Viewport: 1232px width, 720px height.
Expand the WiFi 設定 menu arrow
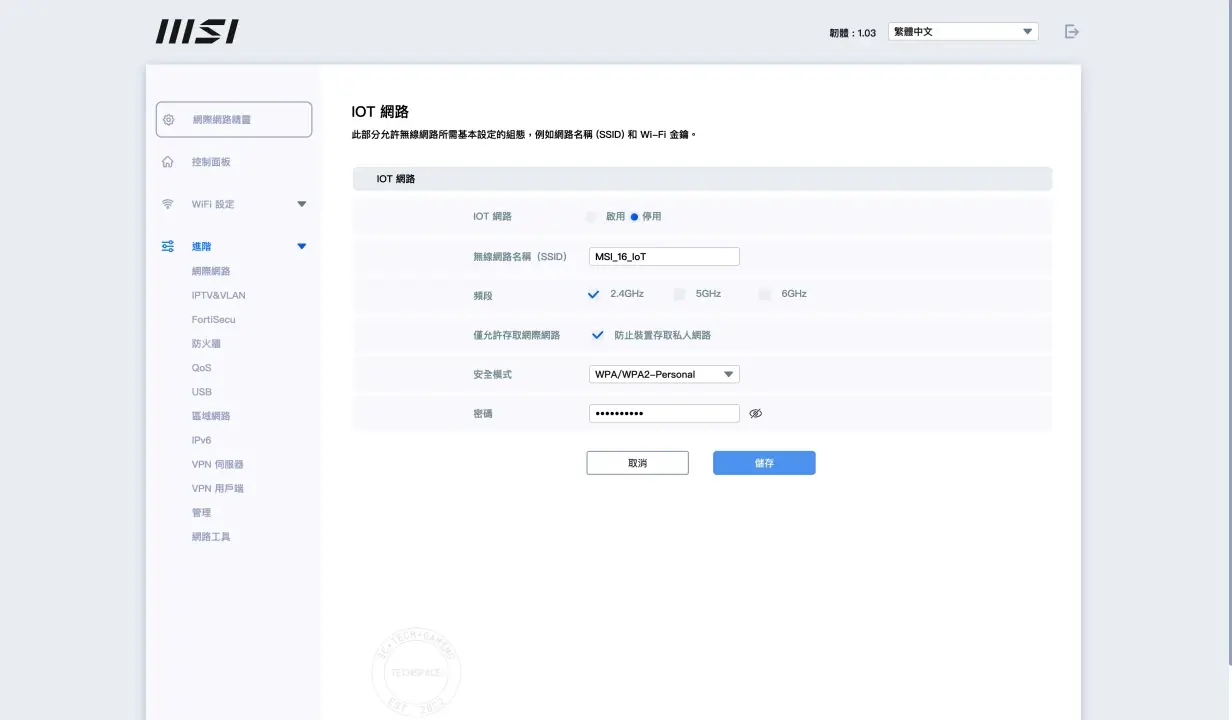302,204
